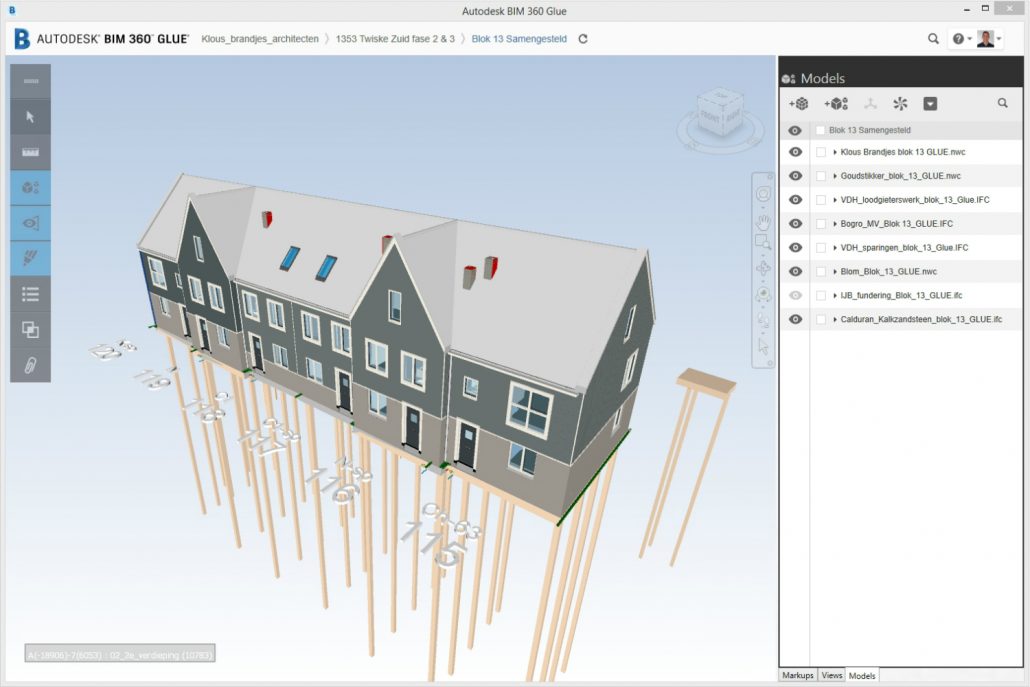
Task: Expand the Blom_Blok_13_GLUE.nwc tree
Action: pos(835,271)
